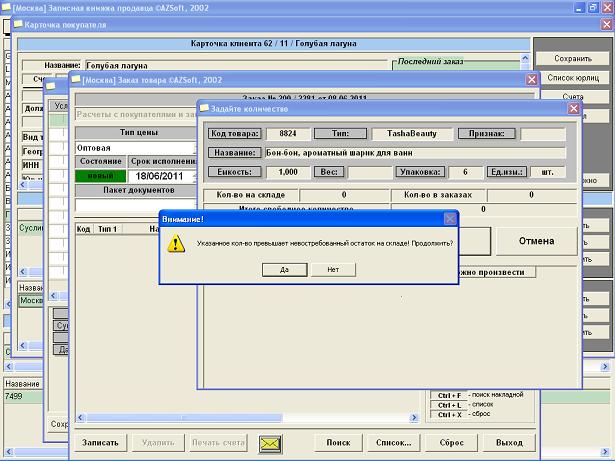Click the Поиск button
The image size is (615, 461).
click(338, 443)
